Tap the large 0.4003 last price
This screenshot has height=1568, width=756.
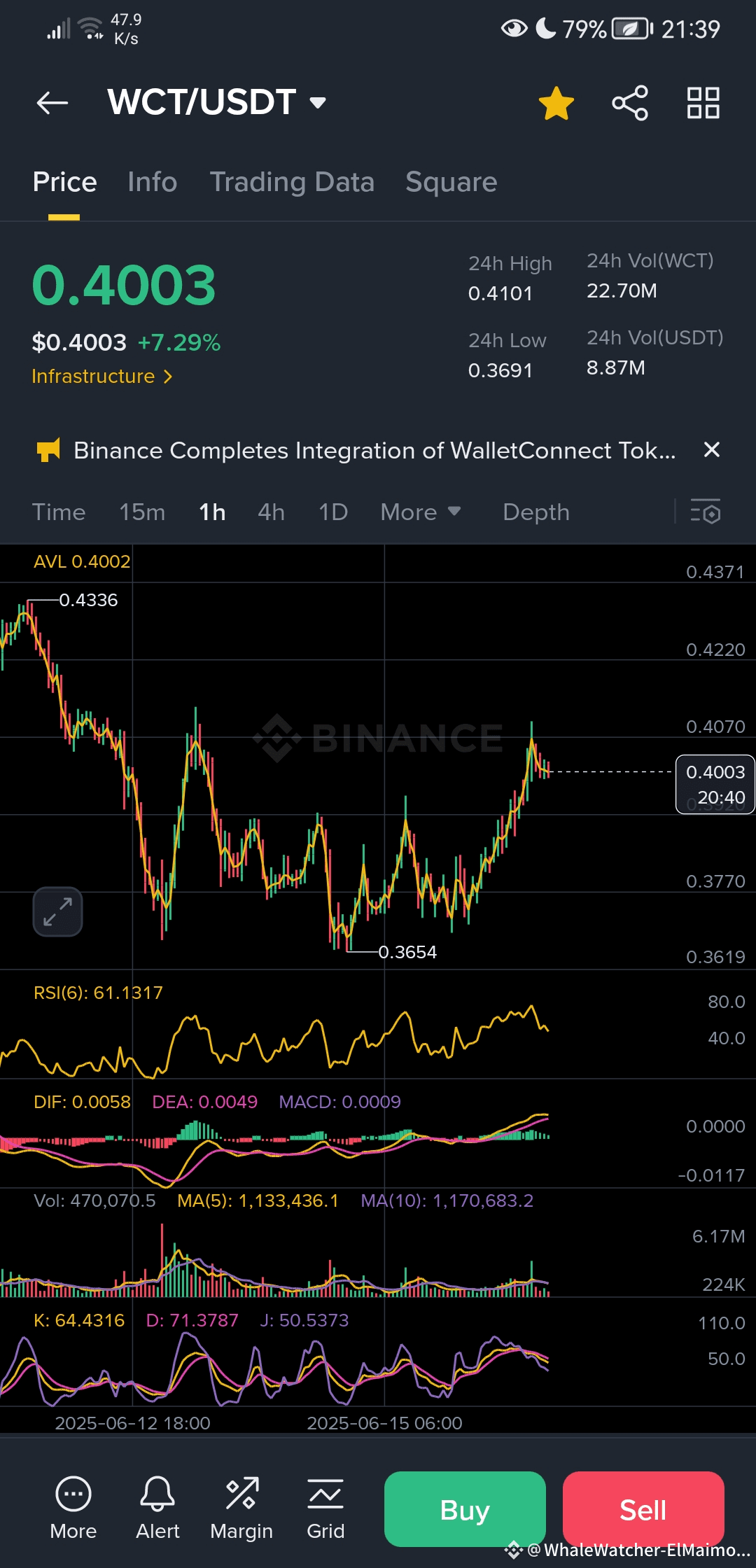pos(124,285)
